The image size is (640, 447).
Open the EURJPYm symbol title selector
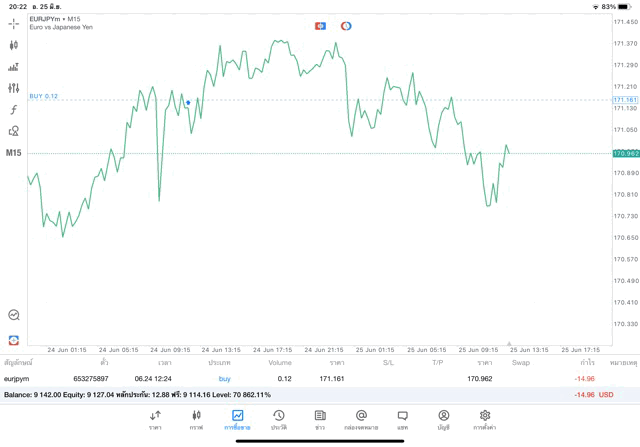point(55,19)
